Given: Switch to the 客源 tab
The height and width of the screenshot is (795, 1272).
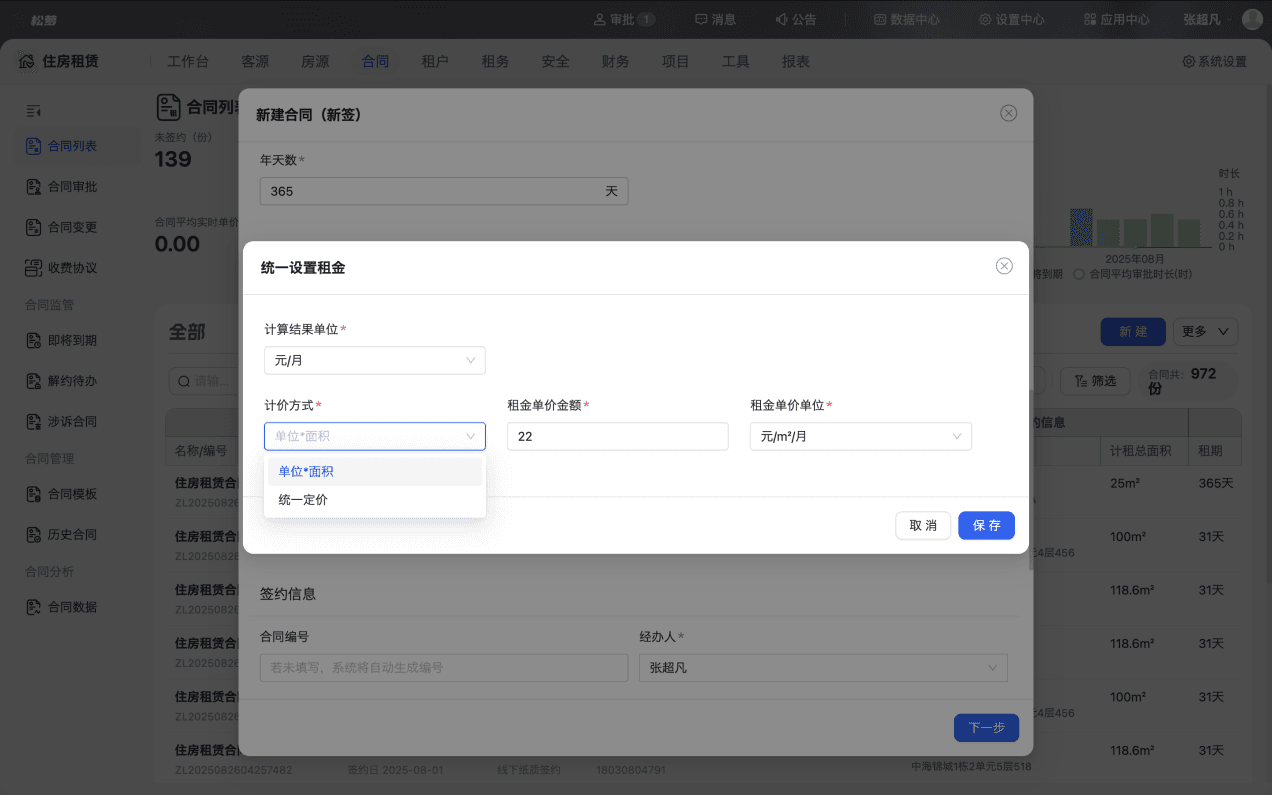Looking at the screenshot, I should tap(255, 61).
